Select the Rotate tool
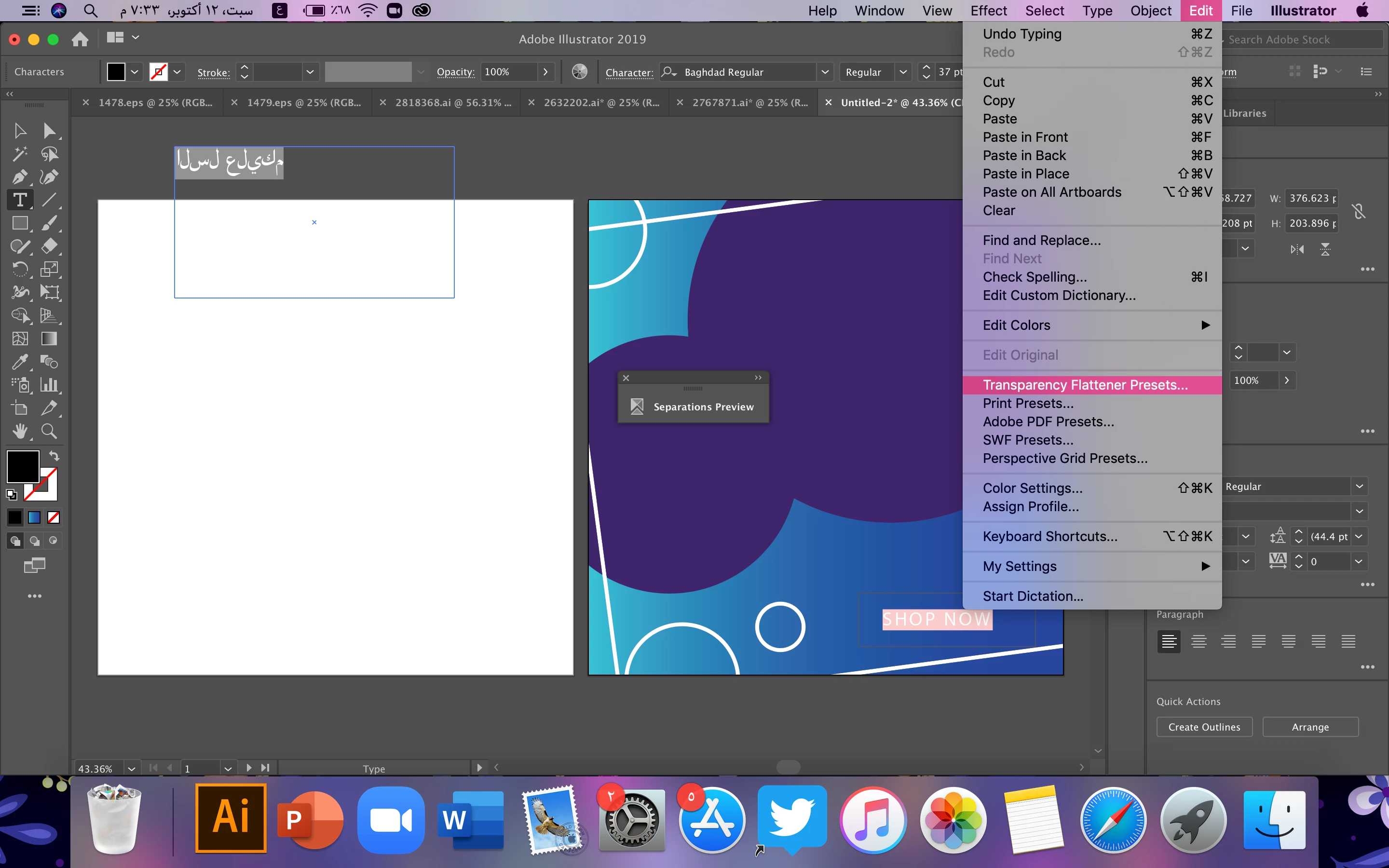This screenshot has width=1389, height=868. [x=19, y=269]
